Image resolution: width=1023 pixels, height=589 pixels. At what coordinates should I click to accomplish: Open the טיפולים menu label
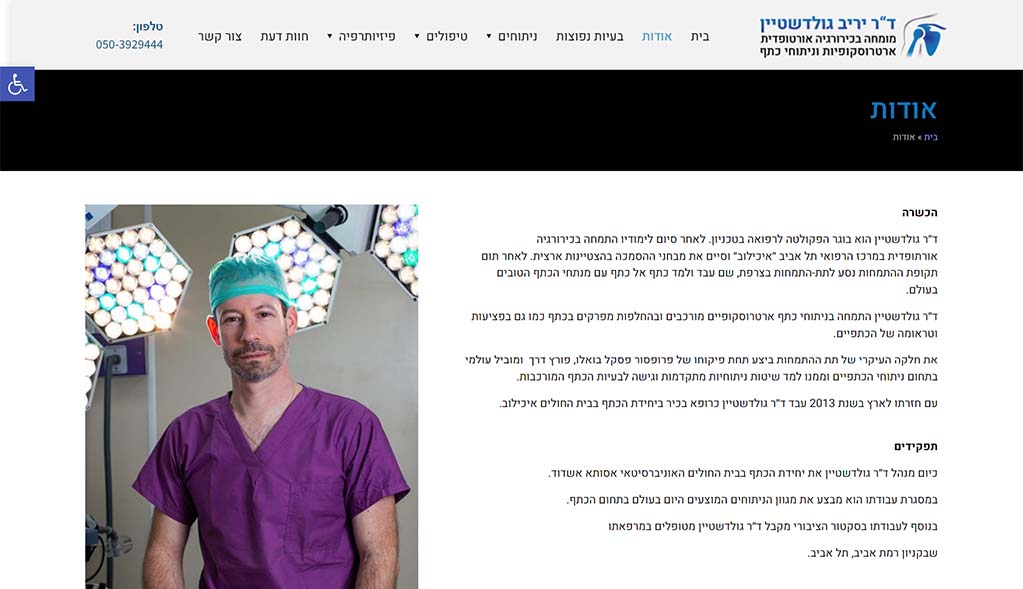[447, 37]
